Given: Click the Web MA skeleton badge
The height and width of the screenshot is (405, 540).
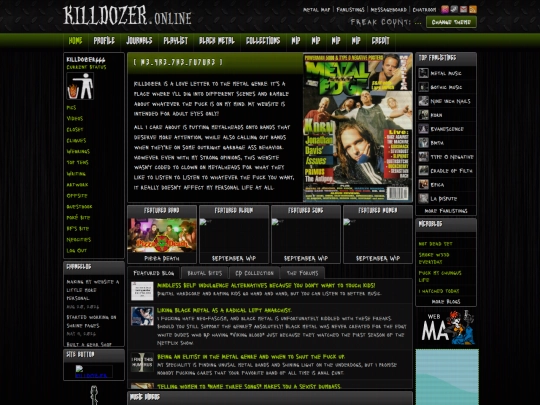Looking at the screenshot, I should coord(448,328).
